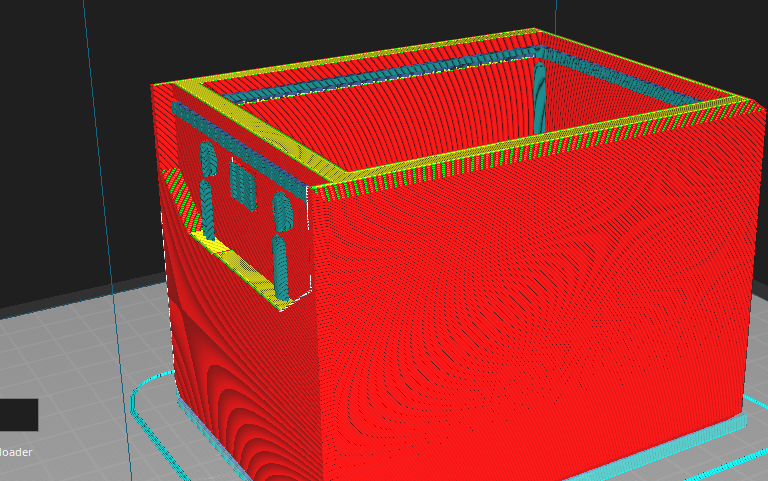Image resolution: width=768 pixels, height=481 pixels.
Task: Select the upper-left teal slot in the cutout
Action: point(208,157)
